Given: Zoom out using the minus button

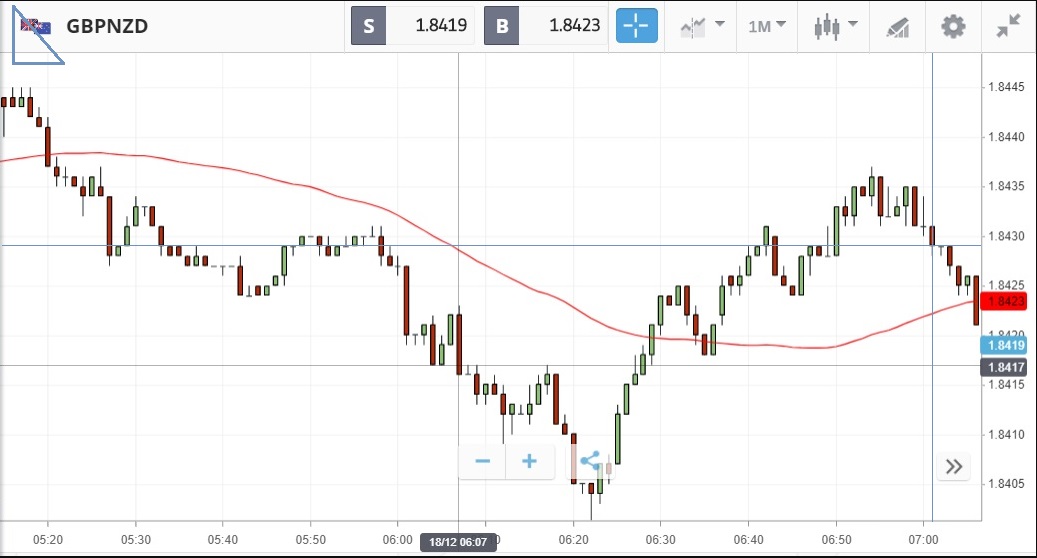Looking at the screenshot, I should 482,461.
